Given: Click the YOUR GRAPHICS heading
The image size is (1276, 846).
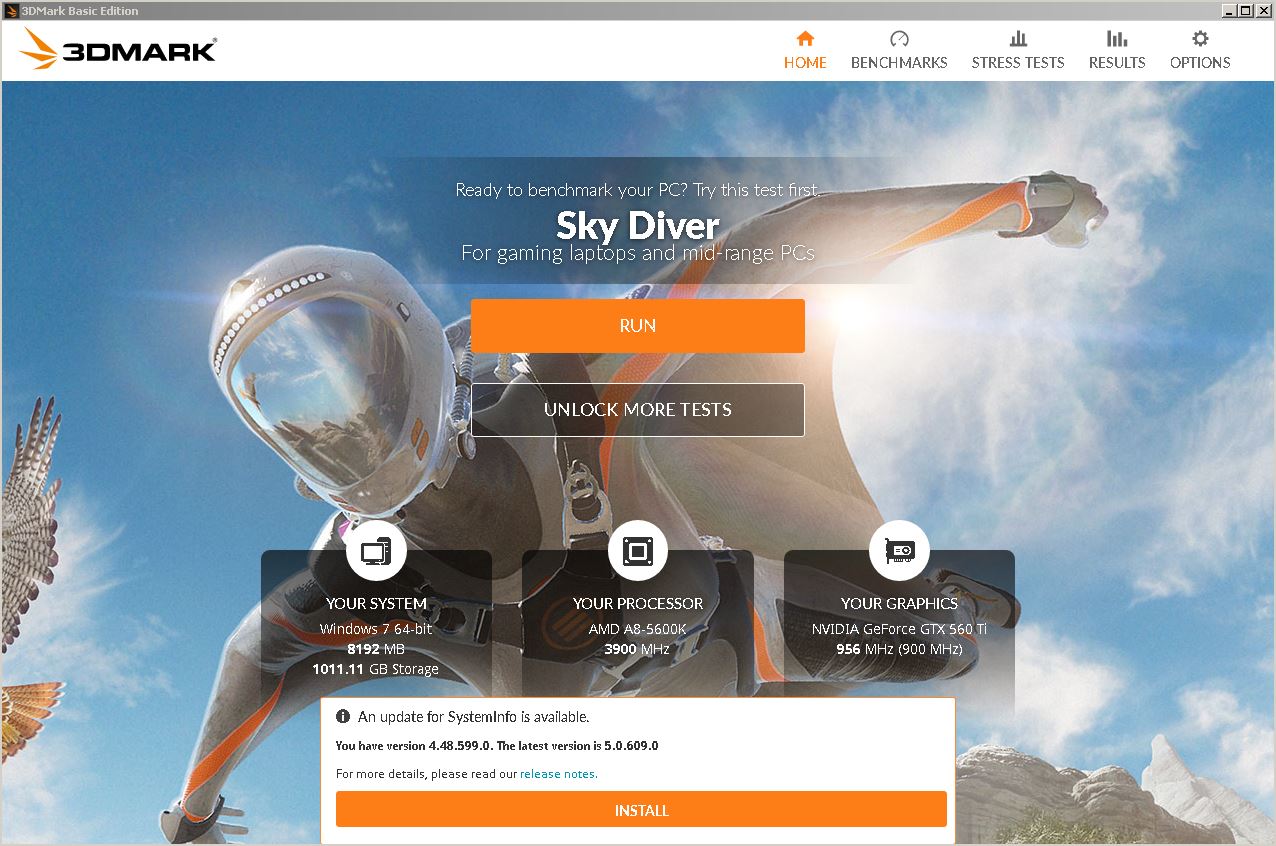Looking at the screenshot, I should tap(899, 604).
